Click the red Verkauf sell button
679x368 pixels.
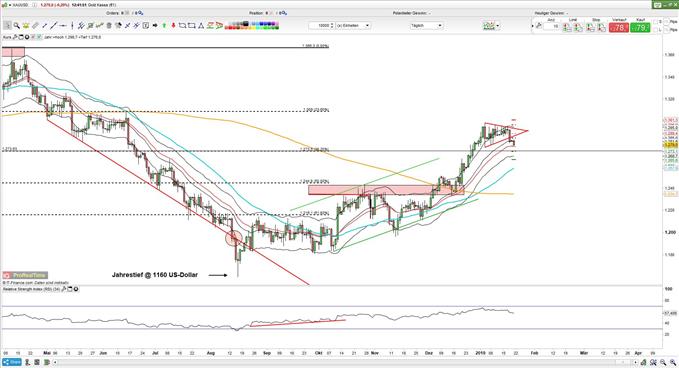619,28
